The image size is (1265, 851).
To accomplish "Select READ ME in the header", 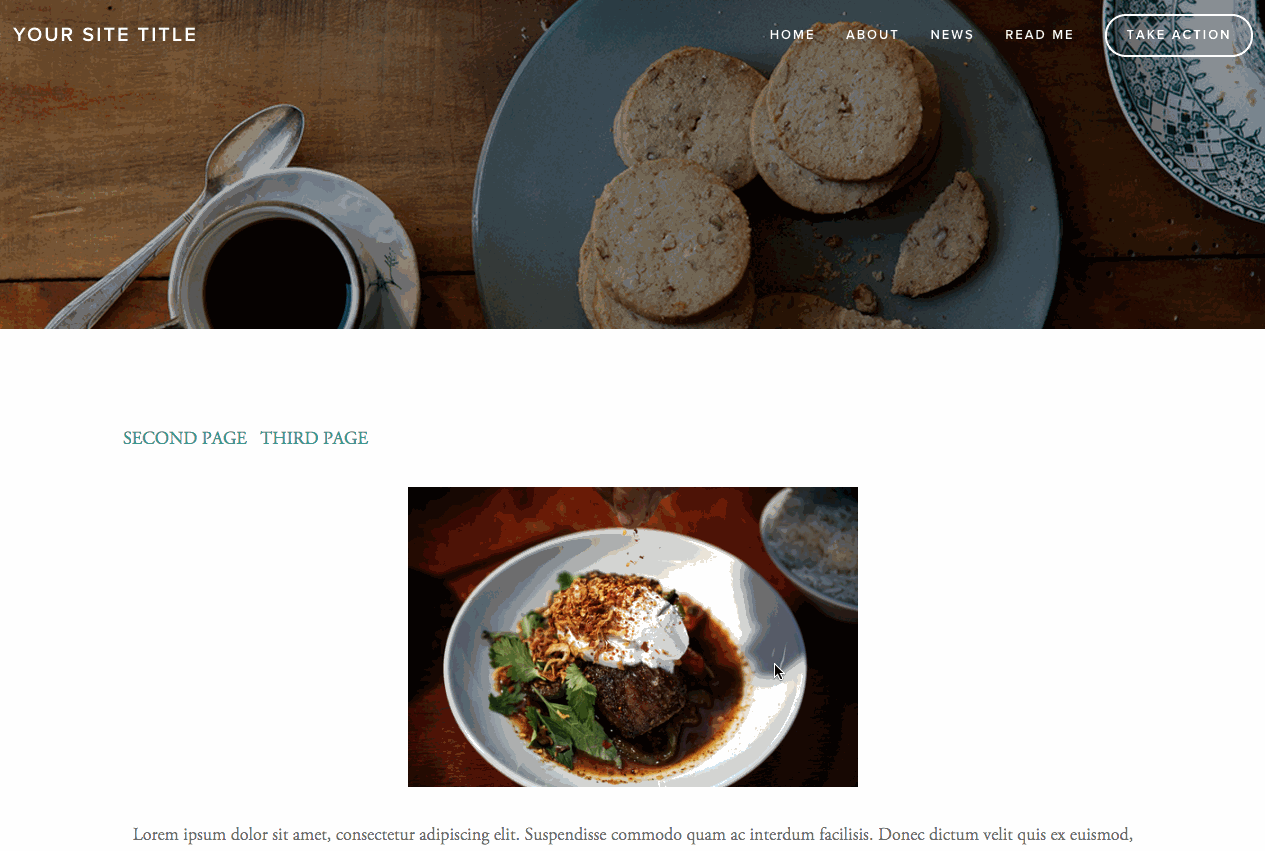I will 1039,35.
